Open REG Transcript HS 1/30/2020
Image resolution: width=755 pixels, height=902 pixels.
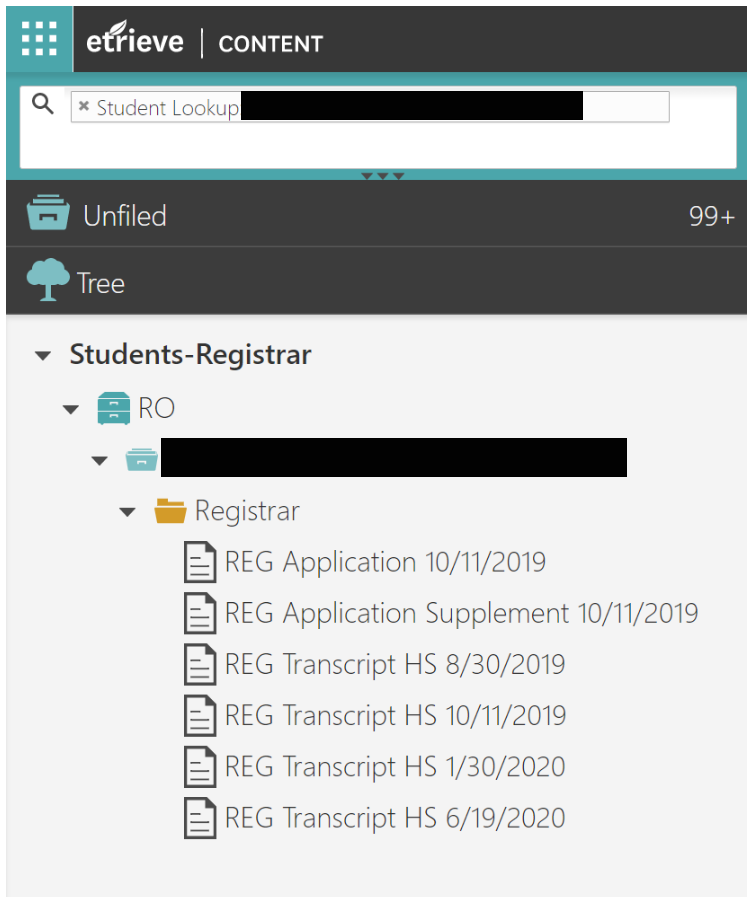(x=395, y=767)
